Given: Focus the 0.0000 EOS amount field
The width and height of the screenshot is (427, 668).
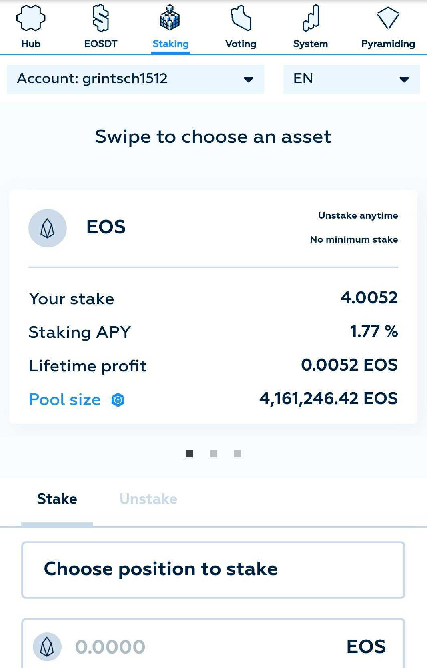Looking at the screenshot, I should pyautogui.click(x=213, y=645).
